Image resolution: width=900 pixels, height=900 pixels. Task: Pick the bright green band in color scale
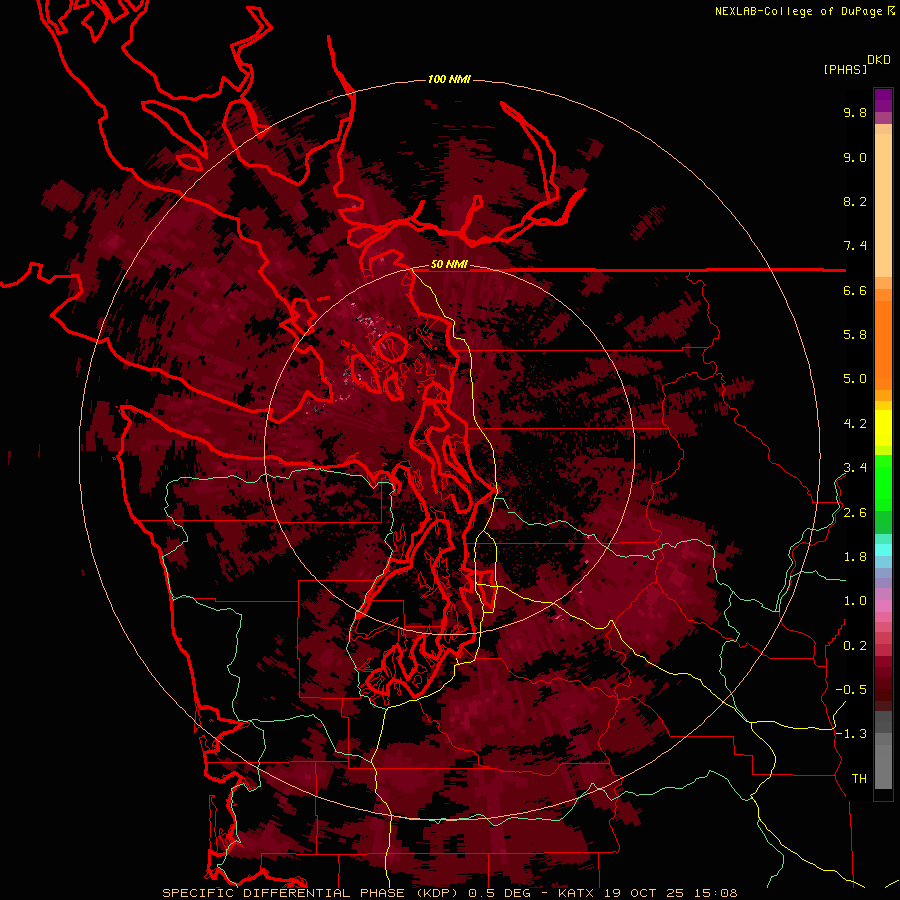pyautogui.click(x=883, y=483)
